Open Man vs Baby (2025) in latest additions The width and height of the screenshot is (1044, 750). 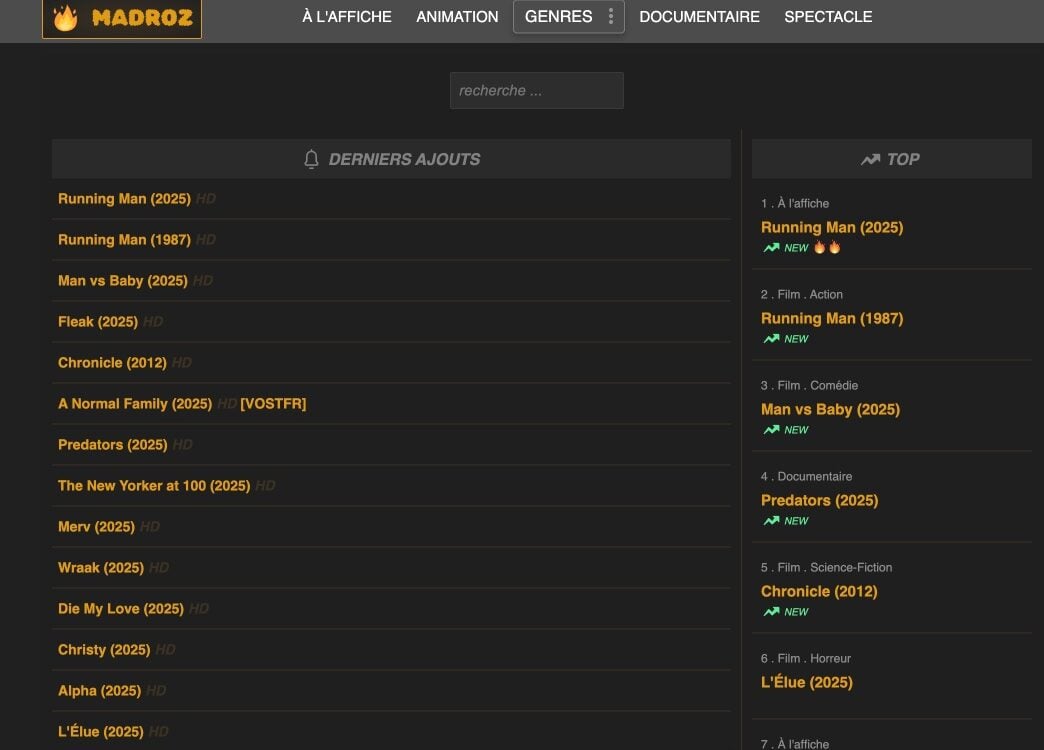click(122, 281)
